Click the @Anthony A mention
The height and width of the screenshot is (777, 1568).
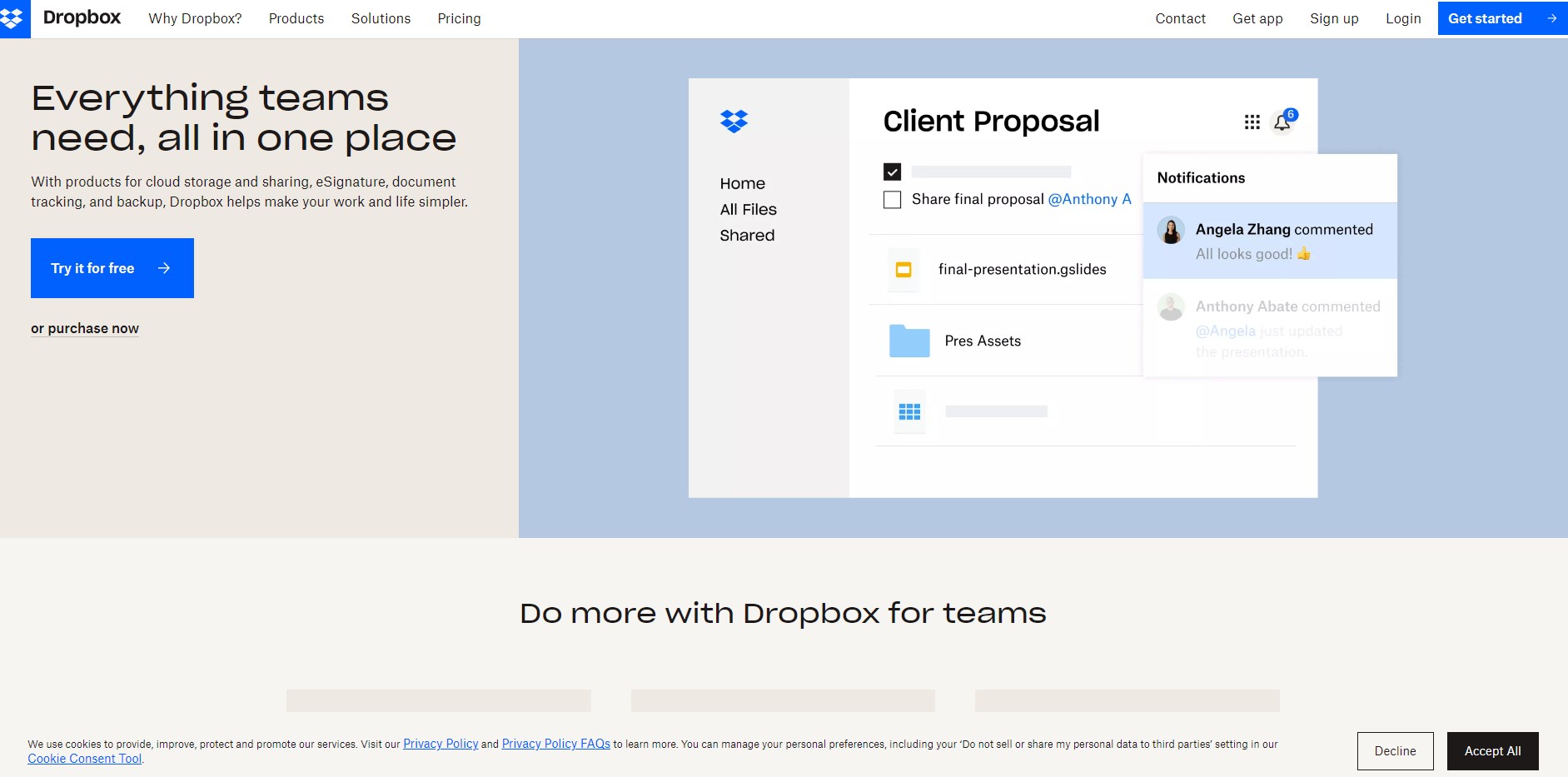[1089, 199]
